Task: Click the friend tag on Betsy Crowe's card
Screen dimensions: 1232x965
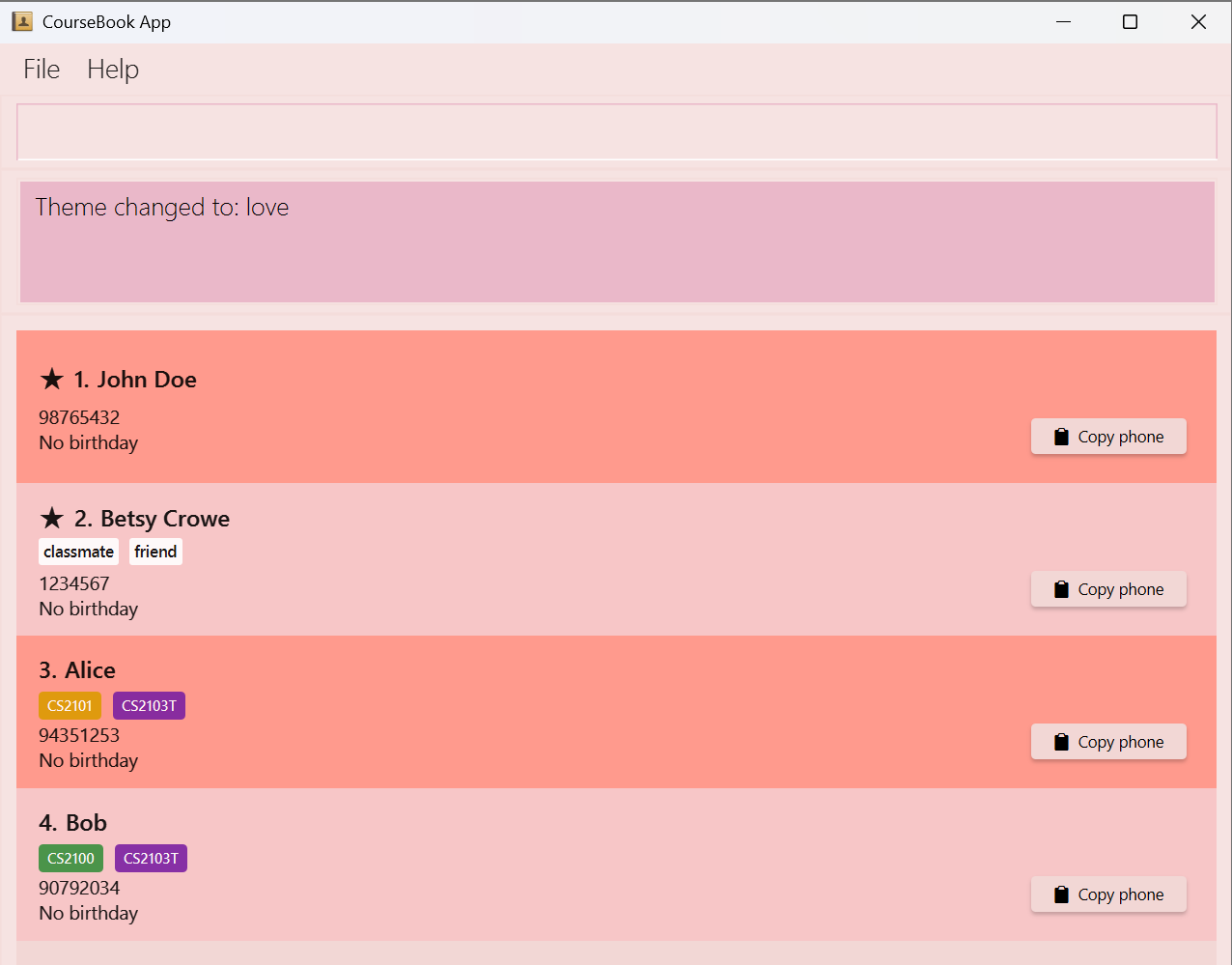Action: click(155, 551)
